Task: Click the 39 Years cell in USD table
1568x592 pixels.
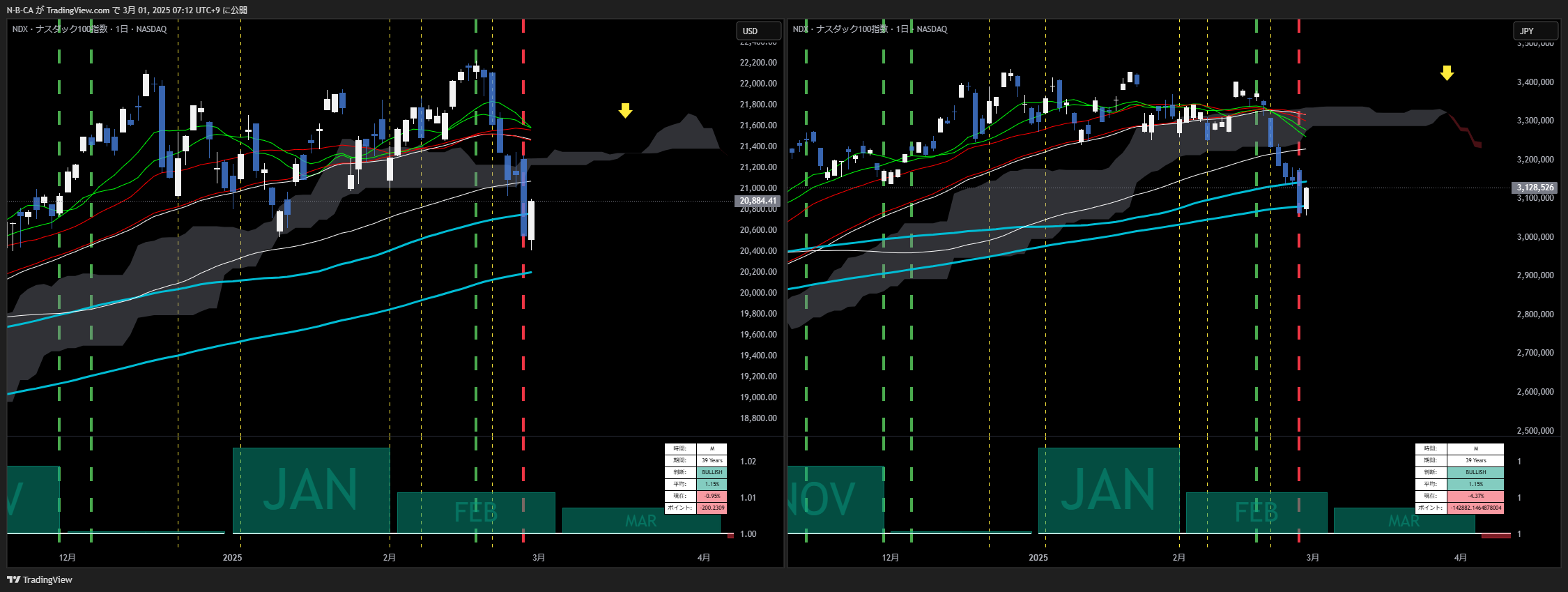Action: (x=712, y=460)
